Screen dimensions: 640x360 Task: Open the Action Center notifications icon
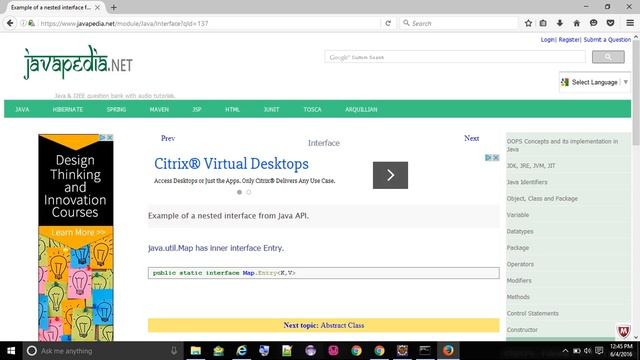[x=599, y=351]
